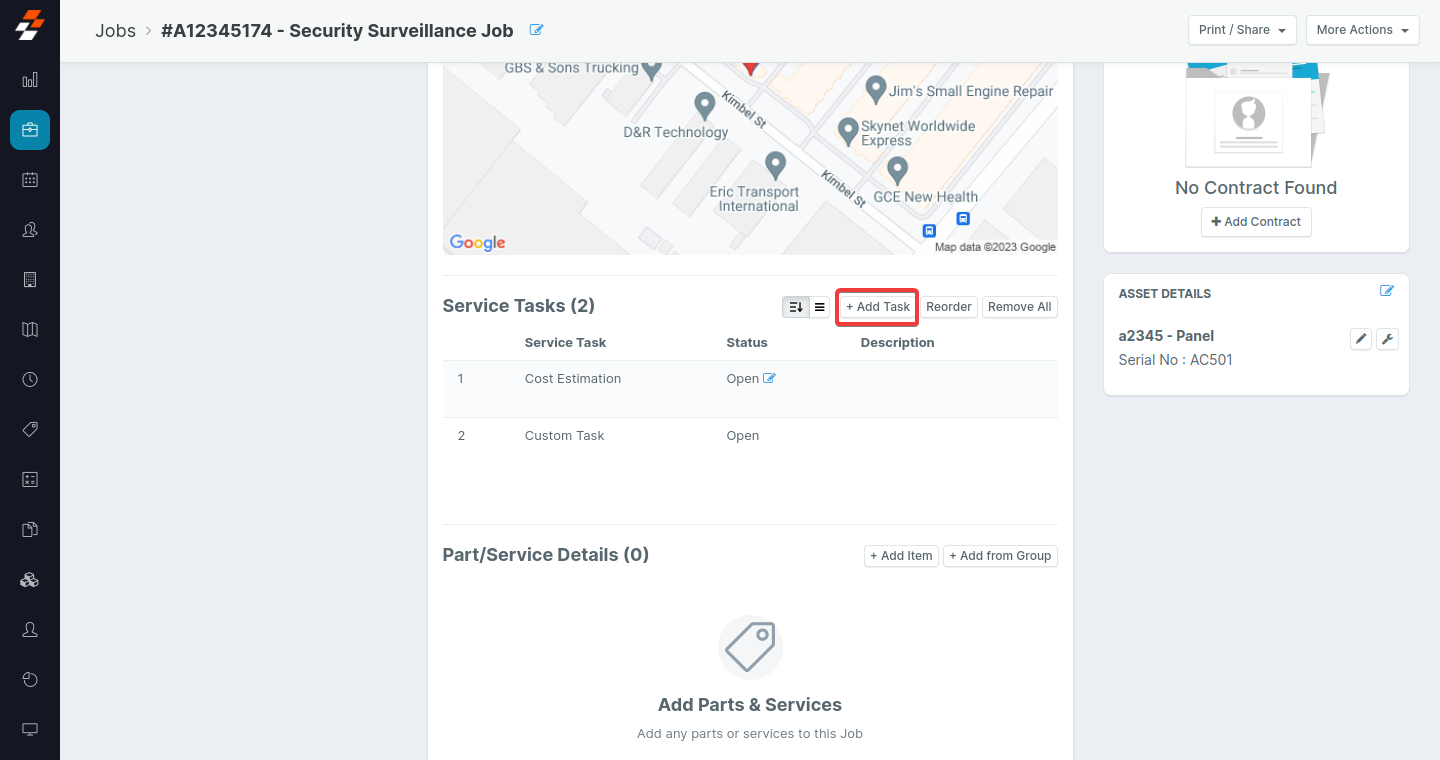
Task: Click Add from Group button
Action: click(1000, 556)
